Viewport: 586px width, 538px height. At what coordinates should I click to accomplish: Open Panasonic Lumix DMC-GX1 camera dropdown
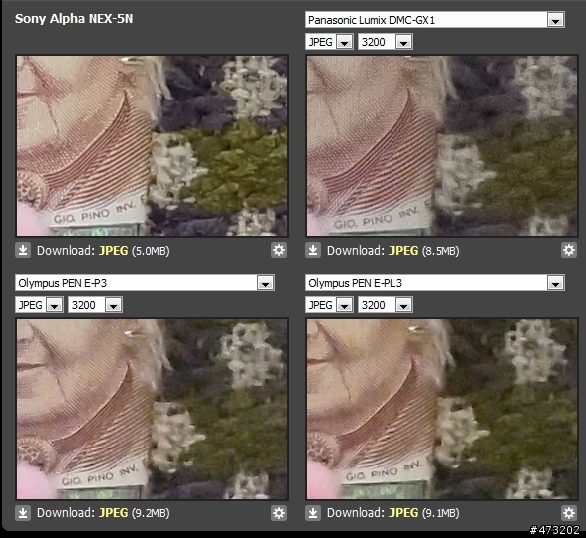tap(435, 20)
